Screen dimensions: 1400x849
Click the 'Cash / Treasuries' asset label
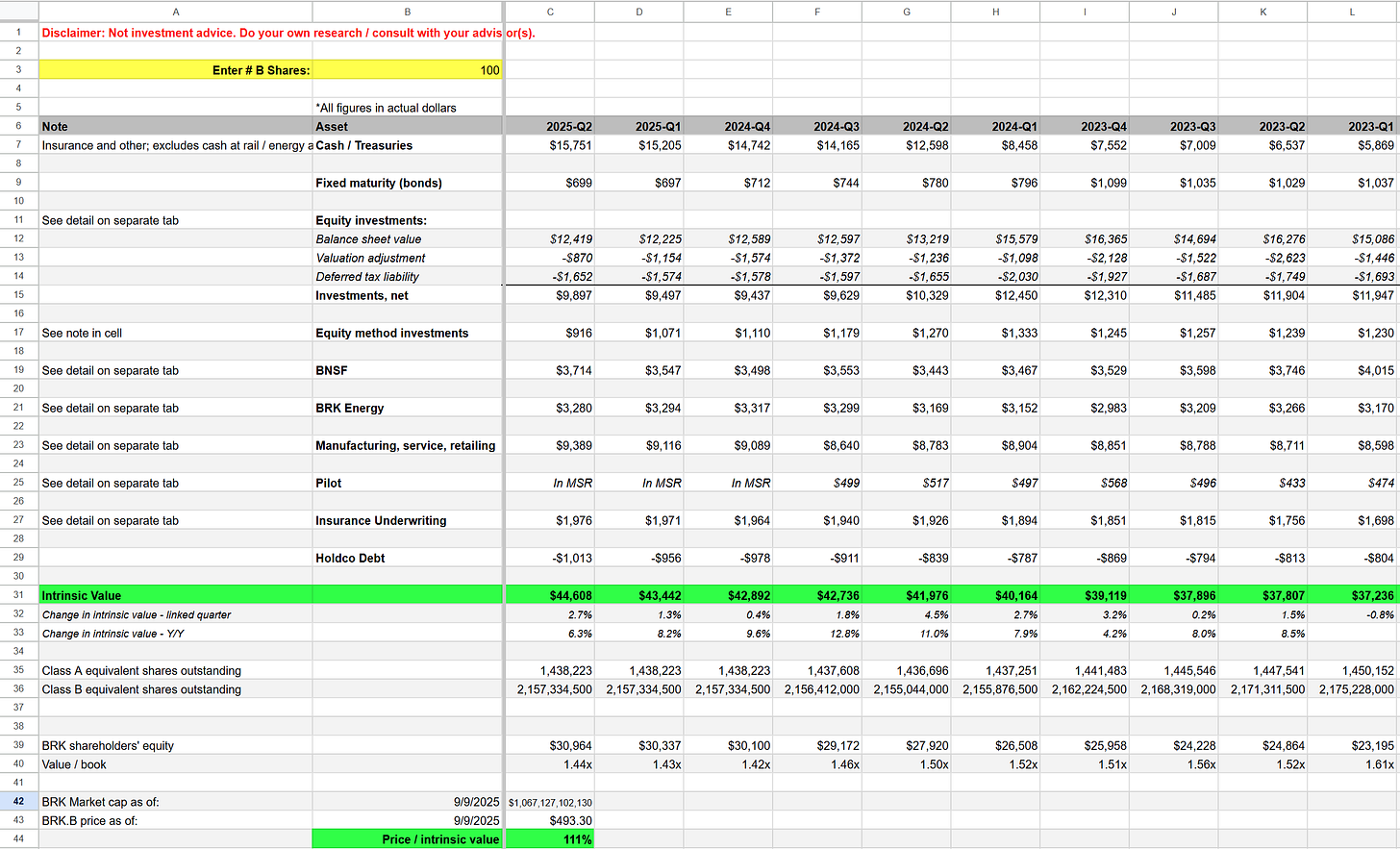363,145
